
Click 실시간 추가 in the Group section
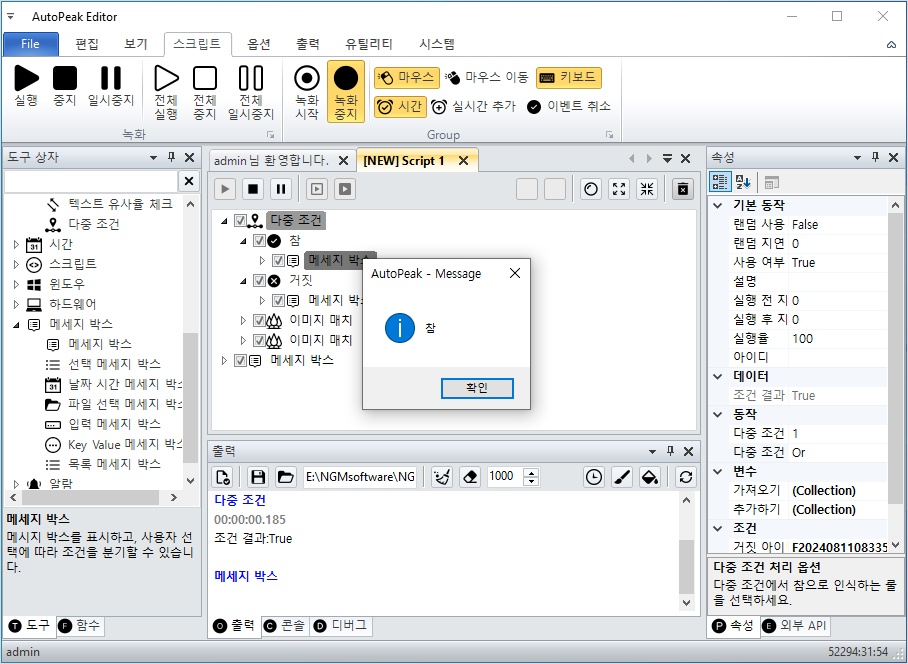point(474,107)
